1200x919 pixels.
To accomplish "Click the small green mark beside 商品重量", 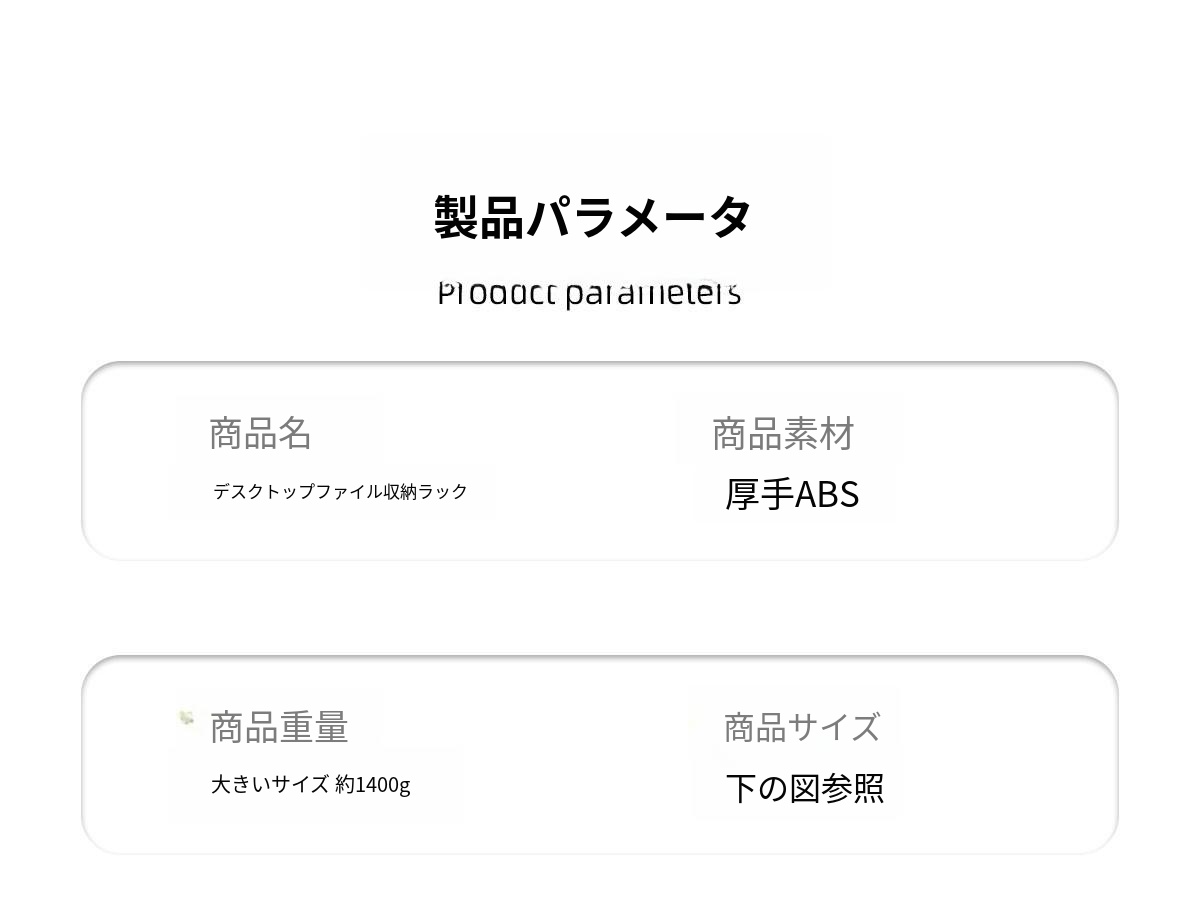I will pos(186,717).
